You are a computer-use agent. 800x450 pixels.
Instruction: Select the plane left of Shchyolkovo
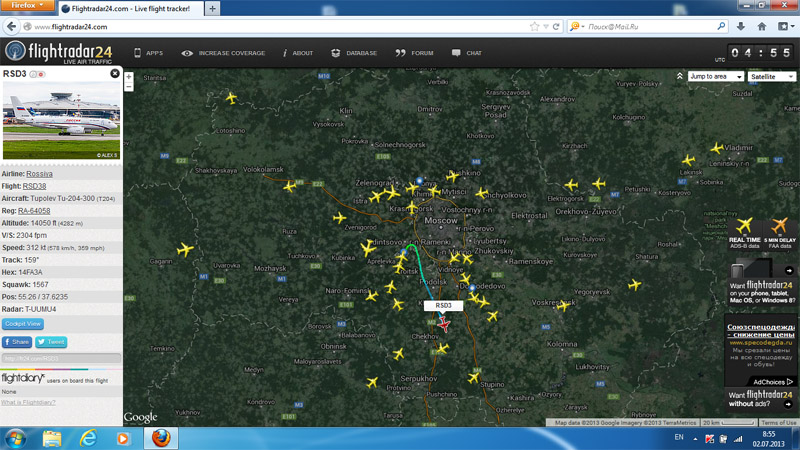[x=481, y=193]
